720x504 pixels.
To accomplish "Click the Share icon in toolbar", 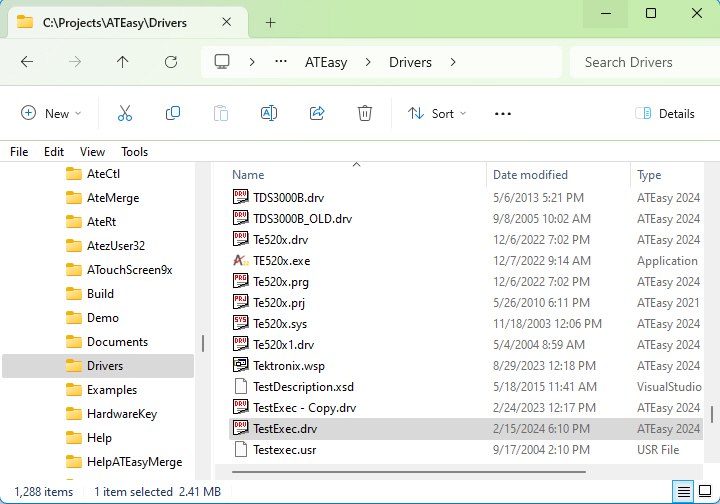I will click(317, 114).
